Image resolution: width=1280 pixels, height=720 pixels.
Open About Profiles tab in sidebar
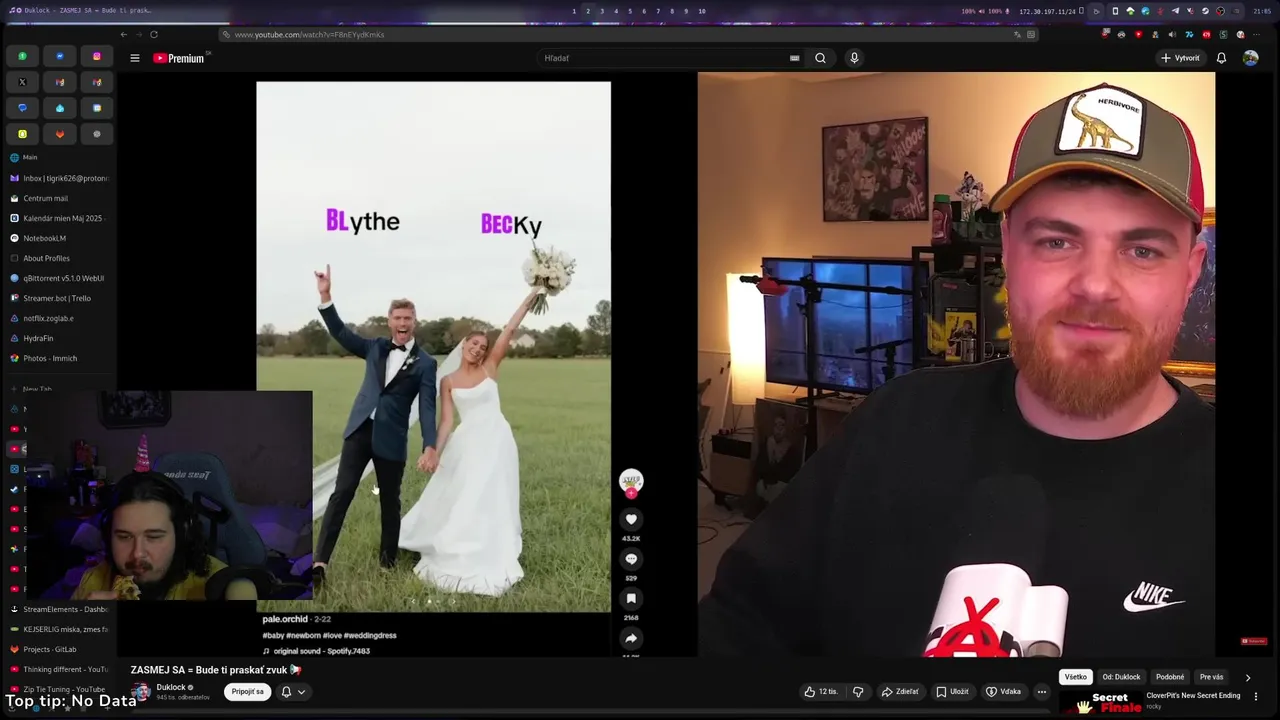tap(59, 258)
